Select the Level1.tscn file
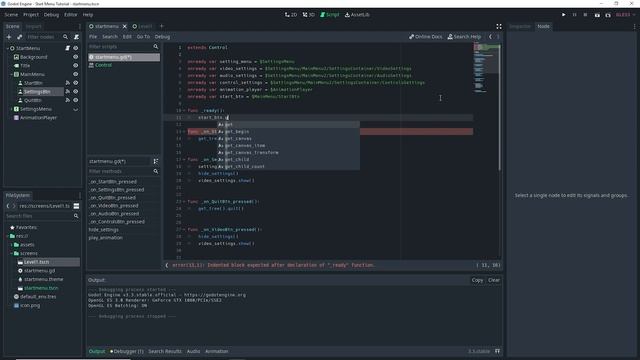The height and width of the screenshot is (360, 640). [36, 262]
